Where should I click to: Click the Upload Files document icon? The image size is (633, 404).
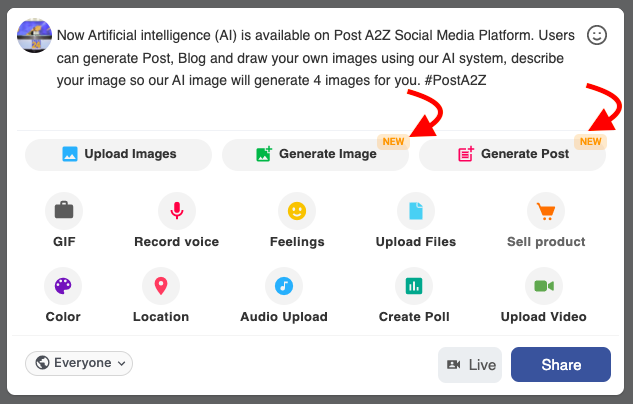pos(416,211)
